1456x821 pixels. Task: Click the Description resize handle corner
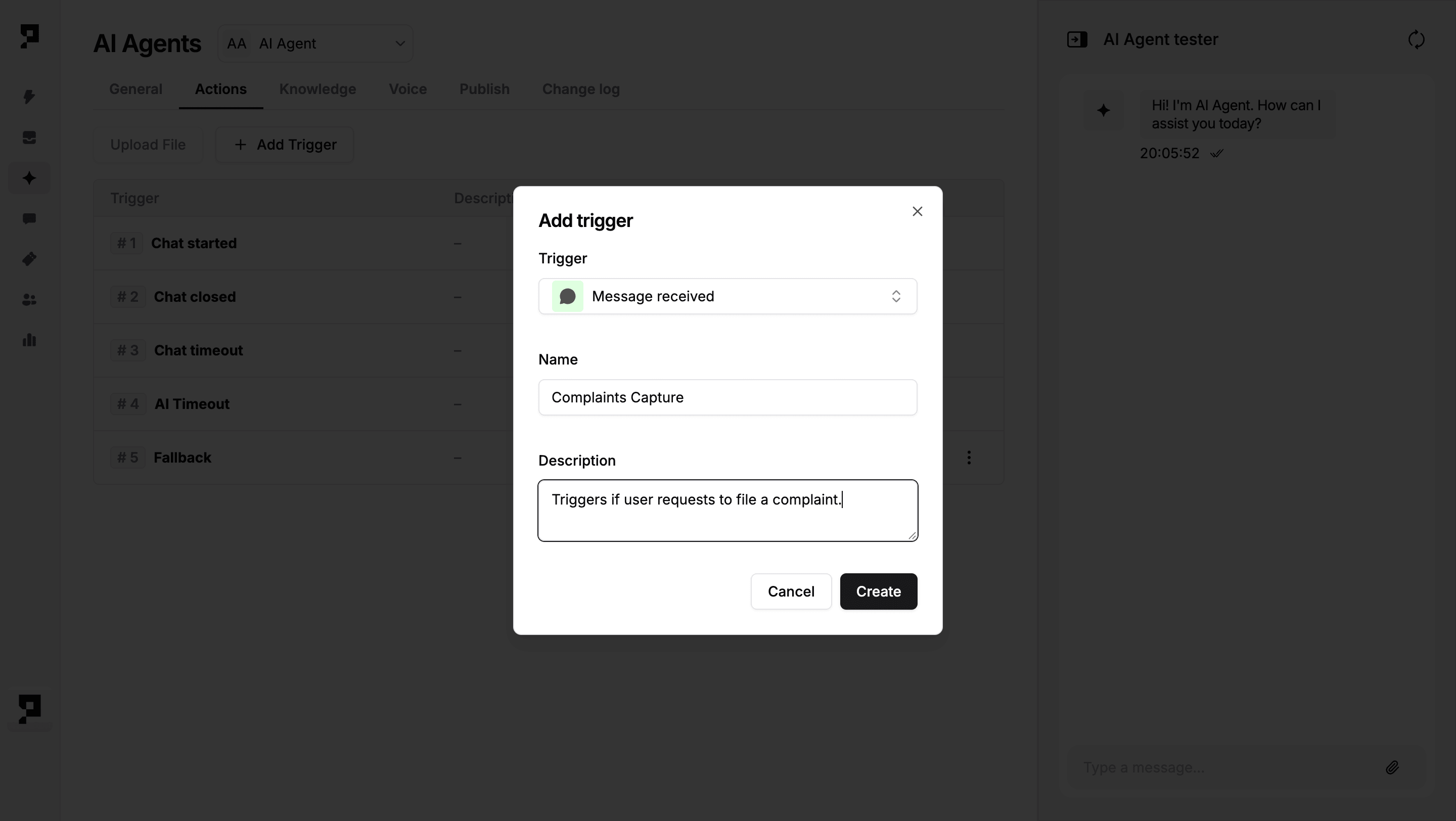click(x=912, y=536)
